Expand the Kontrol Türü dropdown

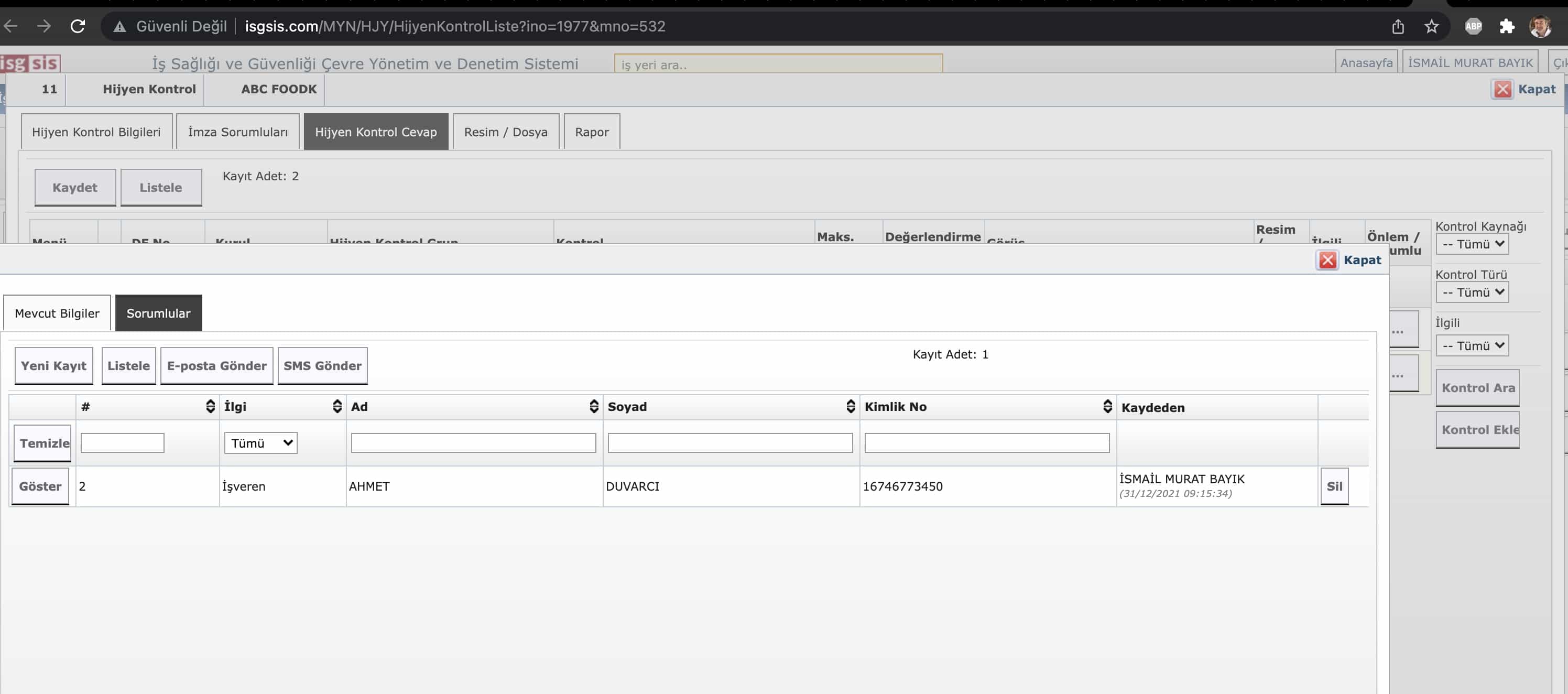click(1472, 292)
